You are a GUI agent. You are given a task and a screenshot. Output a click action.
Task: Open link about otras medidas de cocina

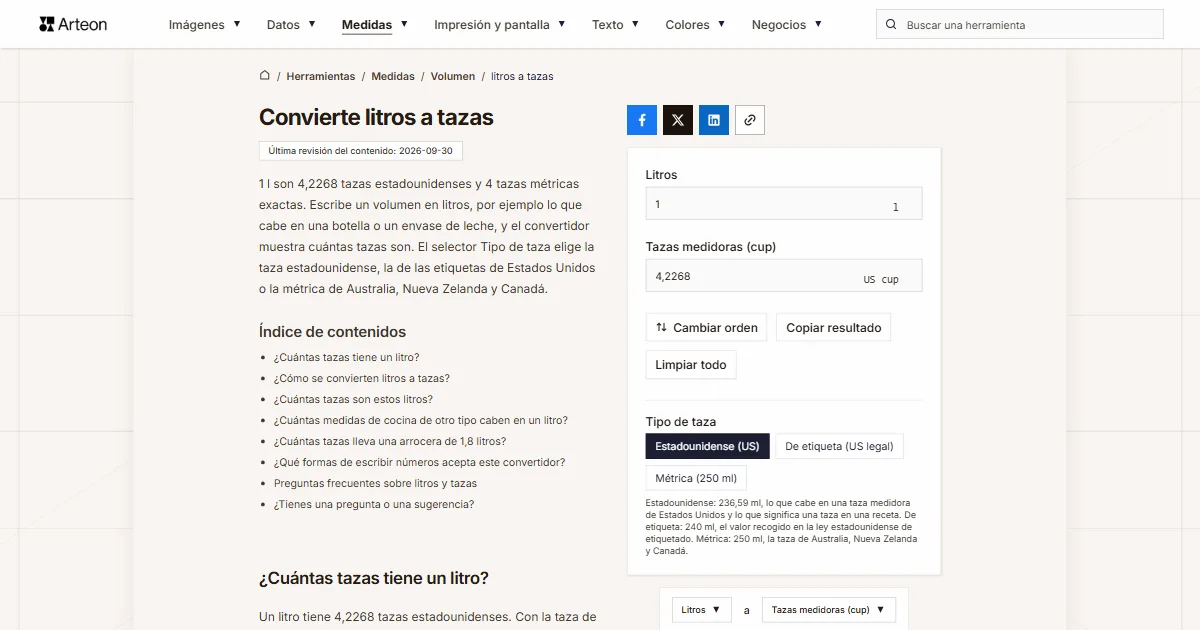coord(421,420)
